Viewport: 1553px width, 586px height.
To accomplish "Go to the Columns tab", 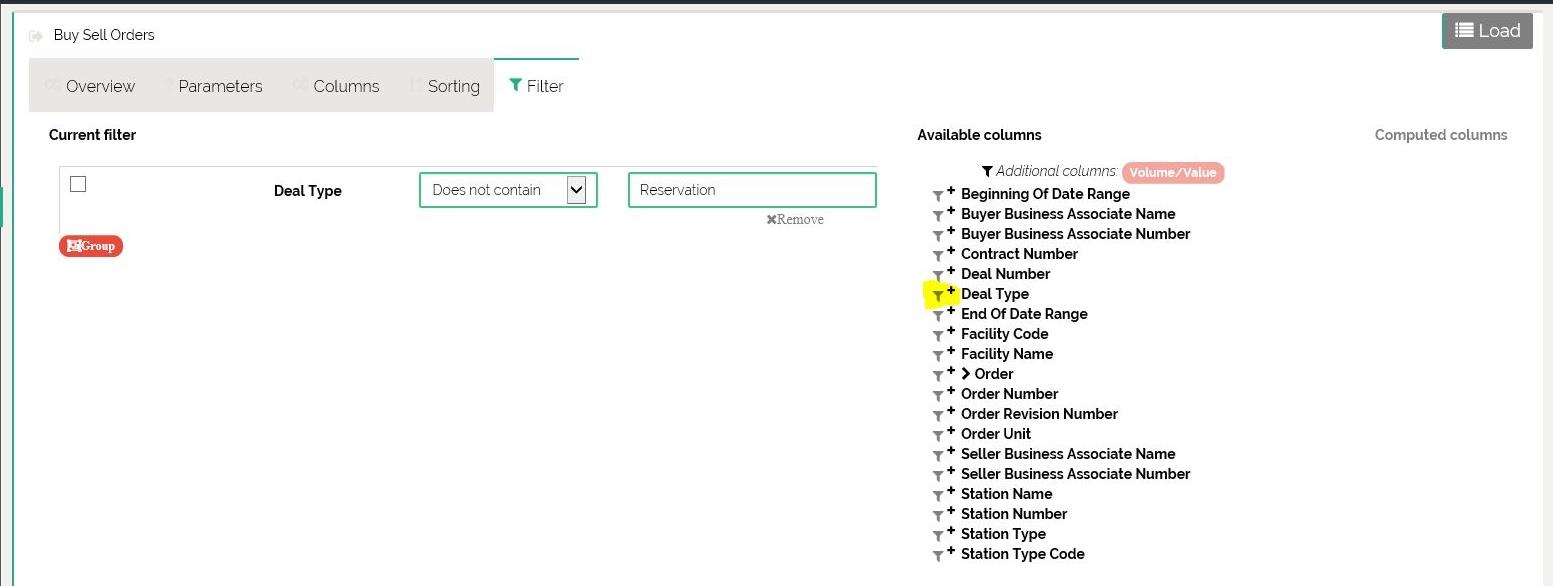I will 345,86.
